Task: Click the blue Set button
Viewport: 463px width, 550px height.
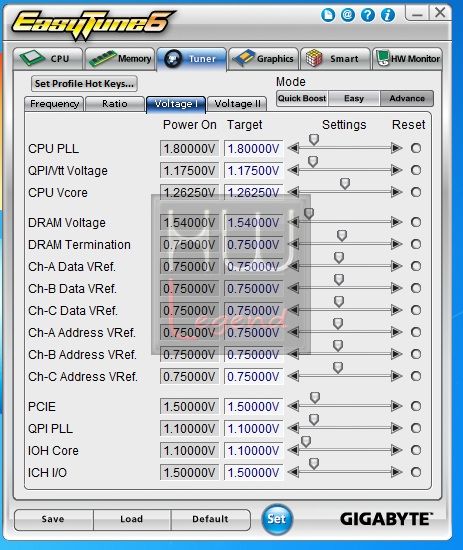Action: [277, 519]
